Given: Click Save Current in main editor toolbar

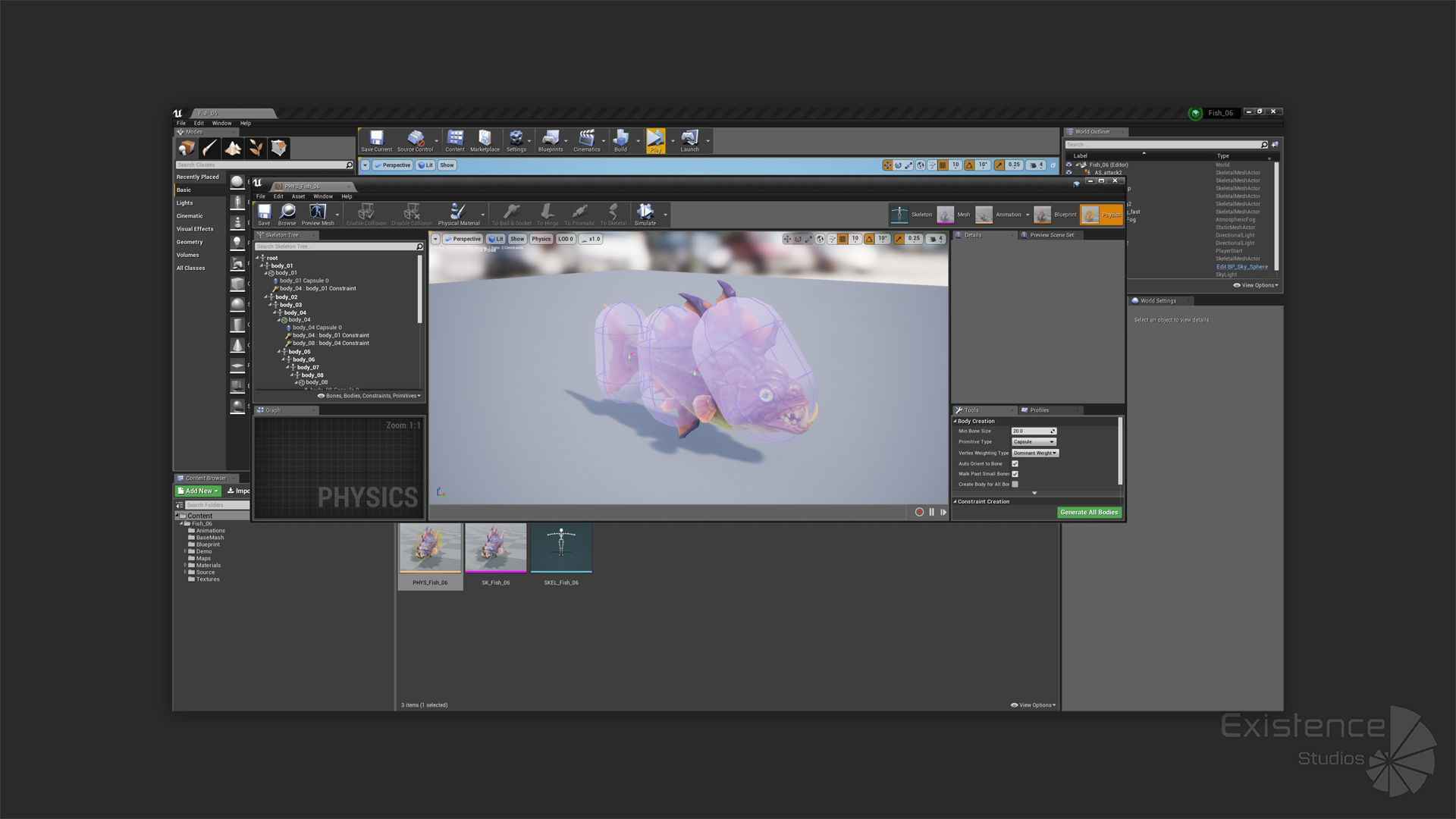Looking at the screenshot, I should pyautogui.click(x=376, y=141).
